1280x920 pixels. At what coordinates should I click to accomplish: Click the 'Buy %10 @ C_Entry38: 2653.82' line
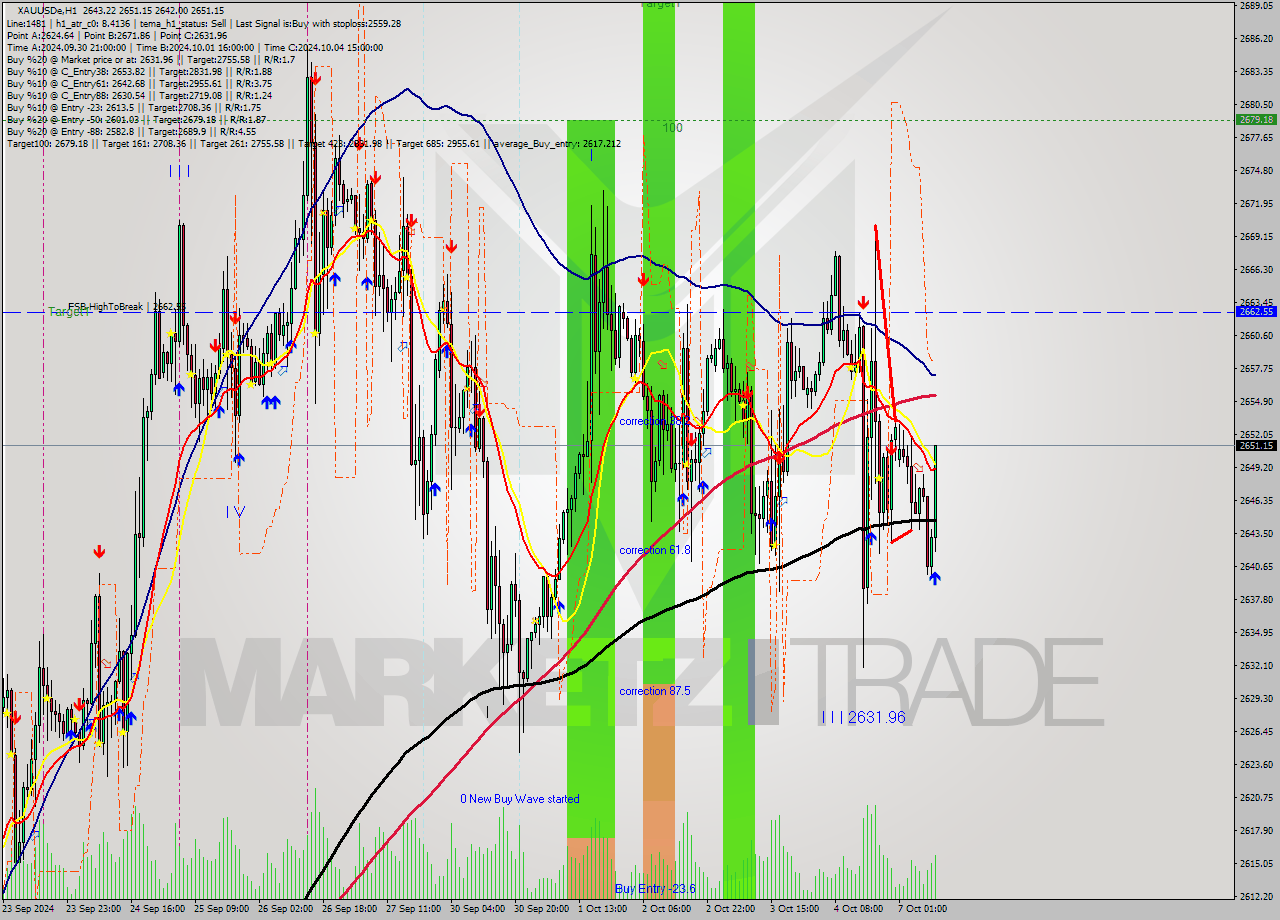pos(139,72)
